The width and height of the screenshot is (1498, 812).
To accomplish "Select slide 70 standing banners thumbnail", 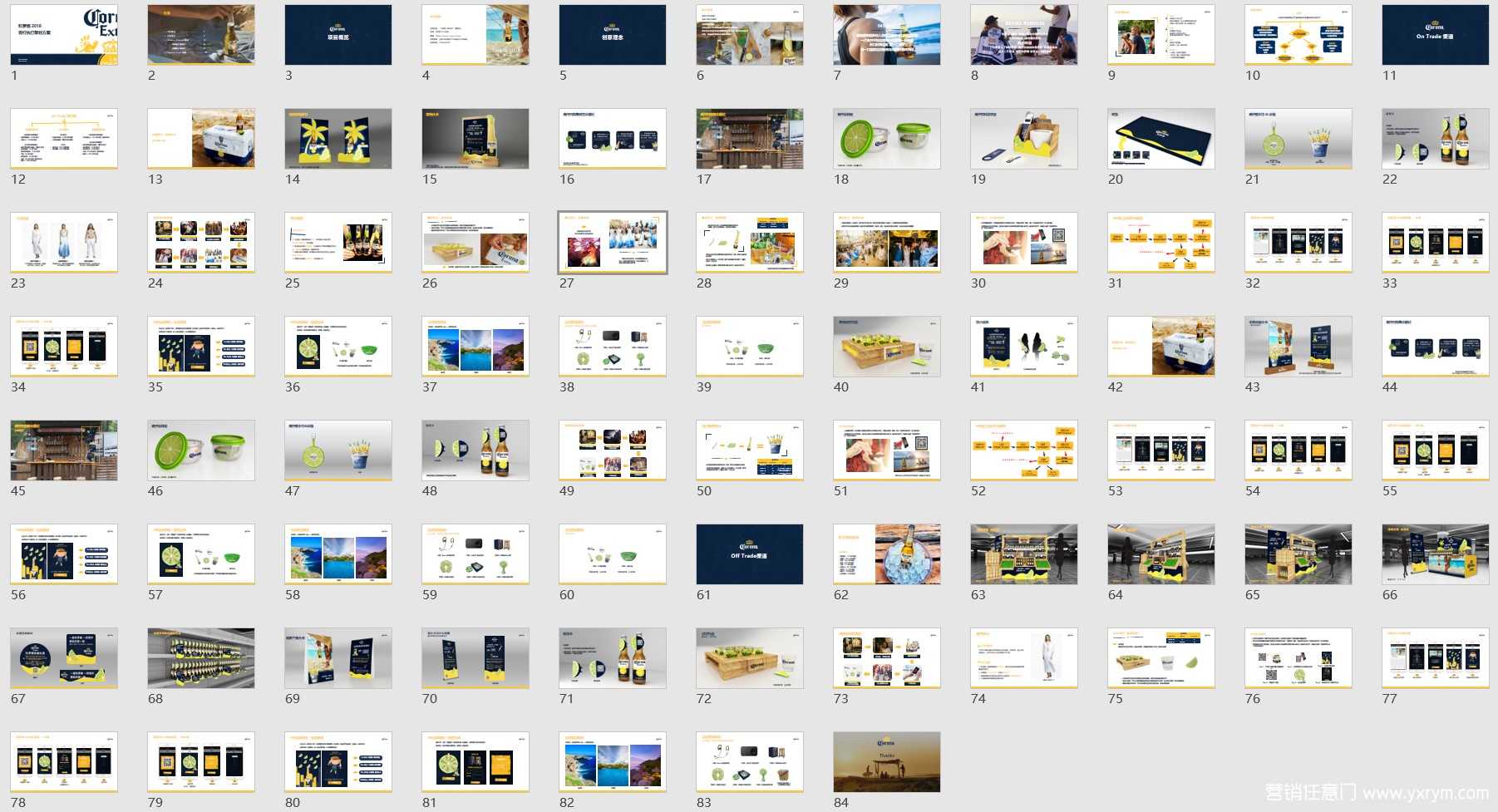I will [476, 658].
